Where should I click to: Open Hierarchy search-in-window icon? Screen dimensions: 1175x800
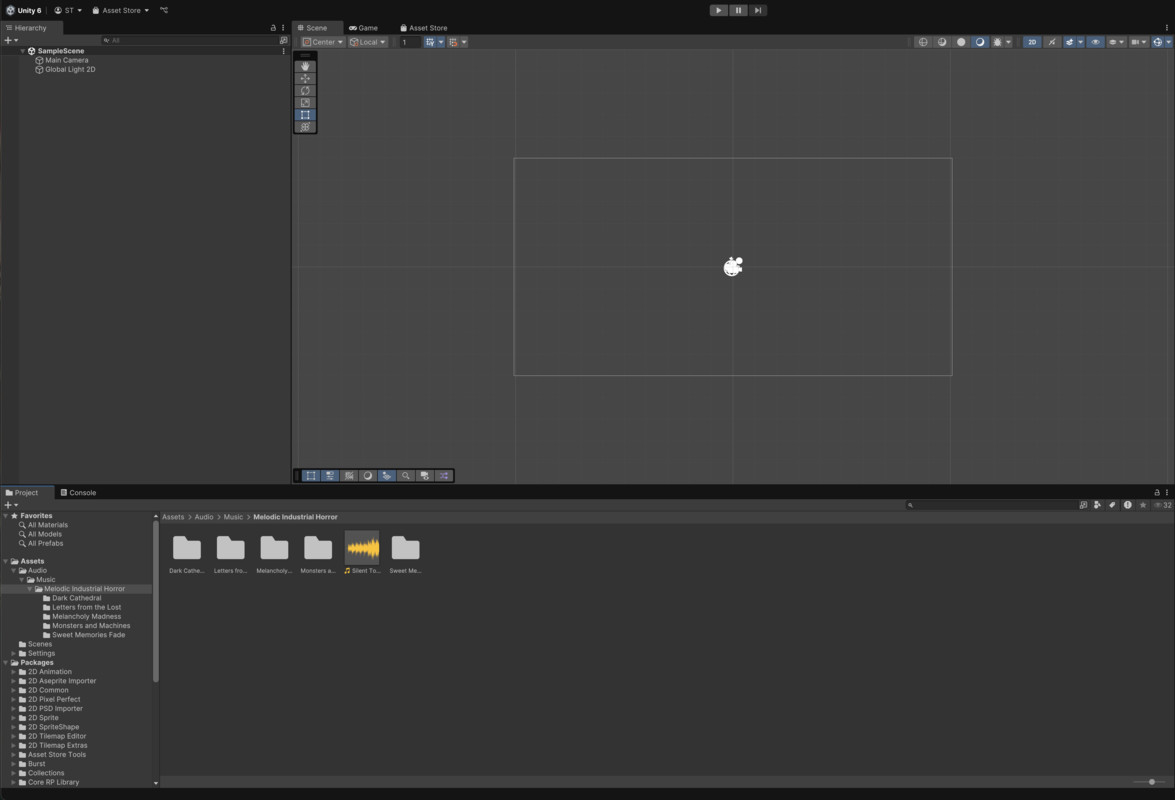pyautogui.click(x=283, y=40)
